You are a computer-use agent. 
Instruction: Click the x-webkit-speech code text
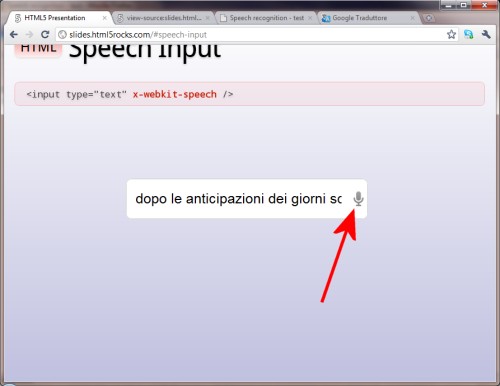pos(175,94)
